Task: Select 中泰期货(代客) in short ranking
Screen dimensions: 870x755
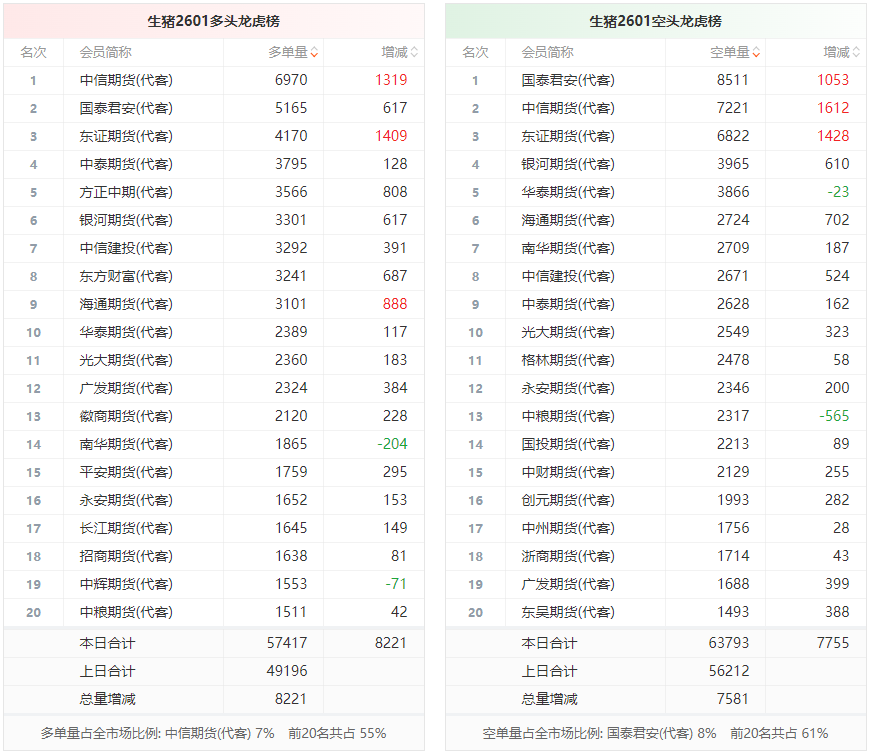Action: click(568, 305)
